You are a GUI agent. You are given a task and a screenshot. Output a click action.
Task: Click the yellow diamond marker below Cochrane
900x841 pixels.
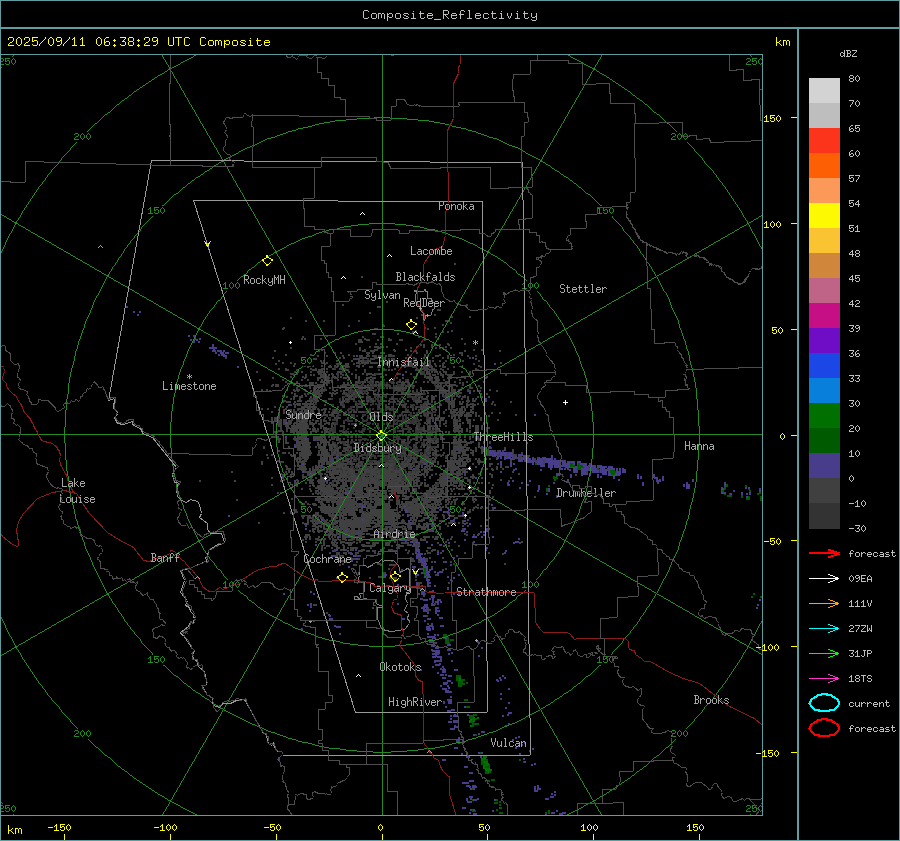[x=343, y=577]
